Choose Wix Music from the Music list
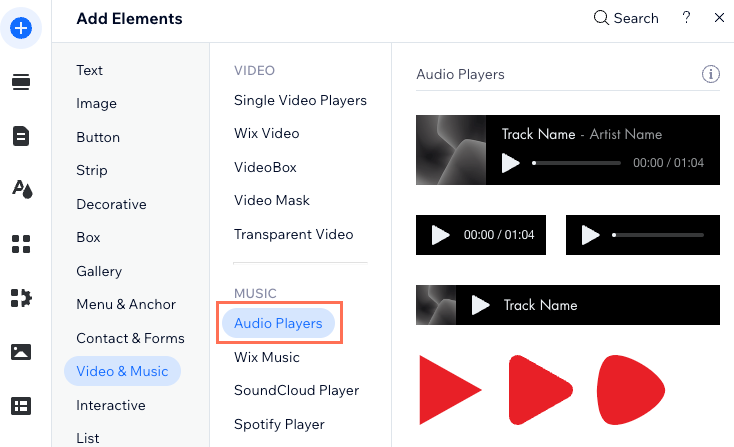734x447 pixels. coord(267,357)
